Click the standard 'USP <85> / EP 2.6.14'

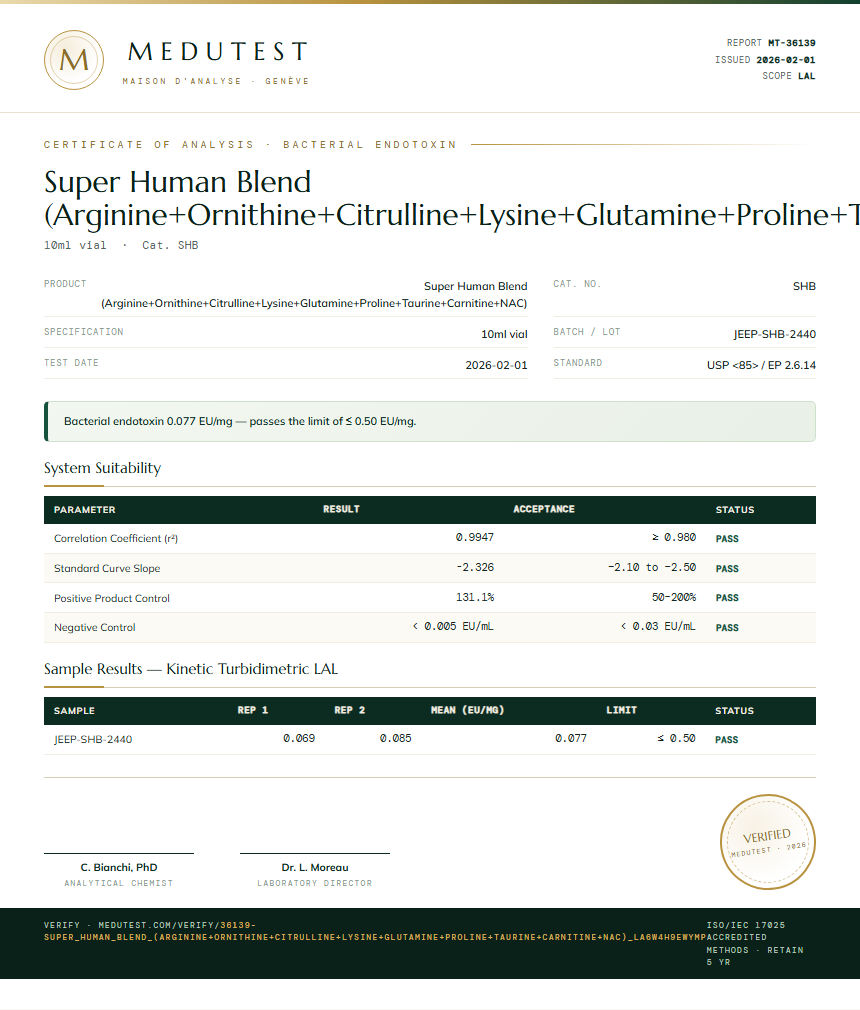761,365
